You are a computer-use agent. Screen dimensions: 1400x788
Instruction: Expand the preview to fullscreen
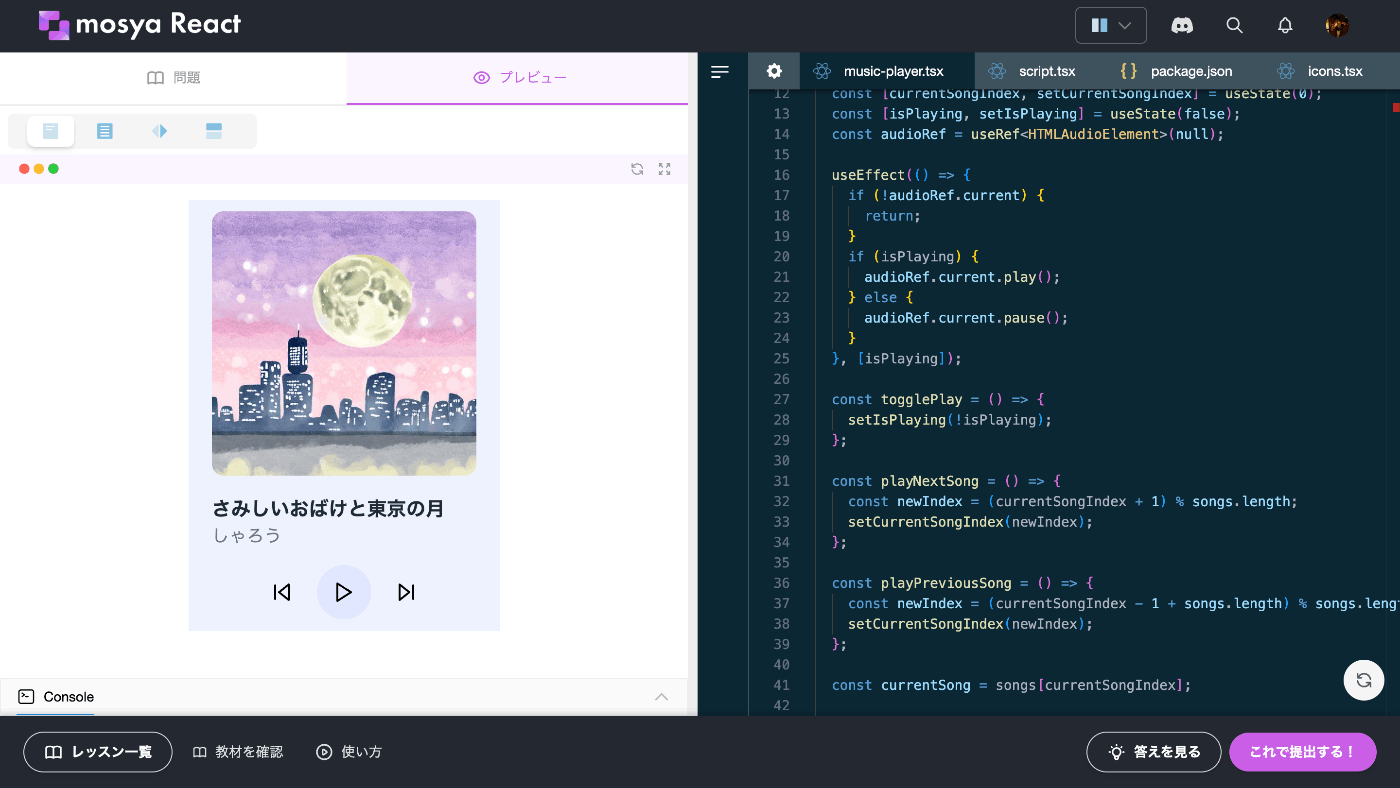[x=664, y=169]
